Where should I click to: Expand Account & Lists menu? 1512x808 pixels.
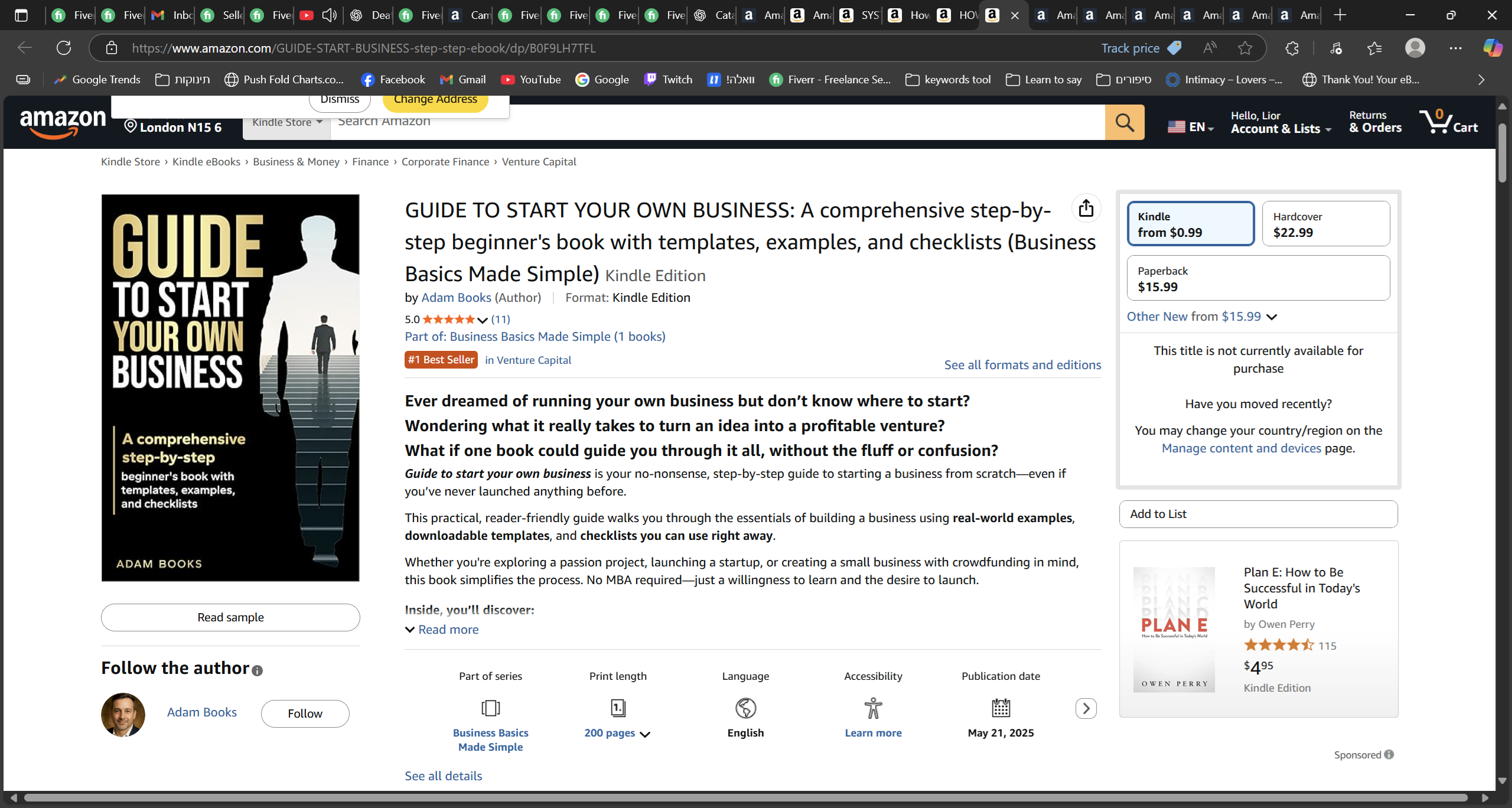[1281, 122]
